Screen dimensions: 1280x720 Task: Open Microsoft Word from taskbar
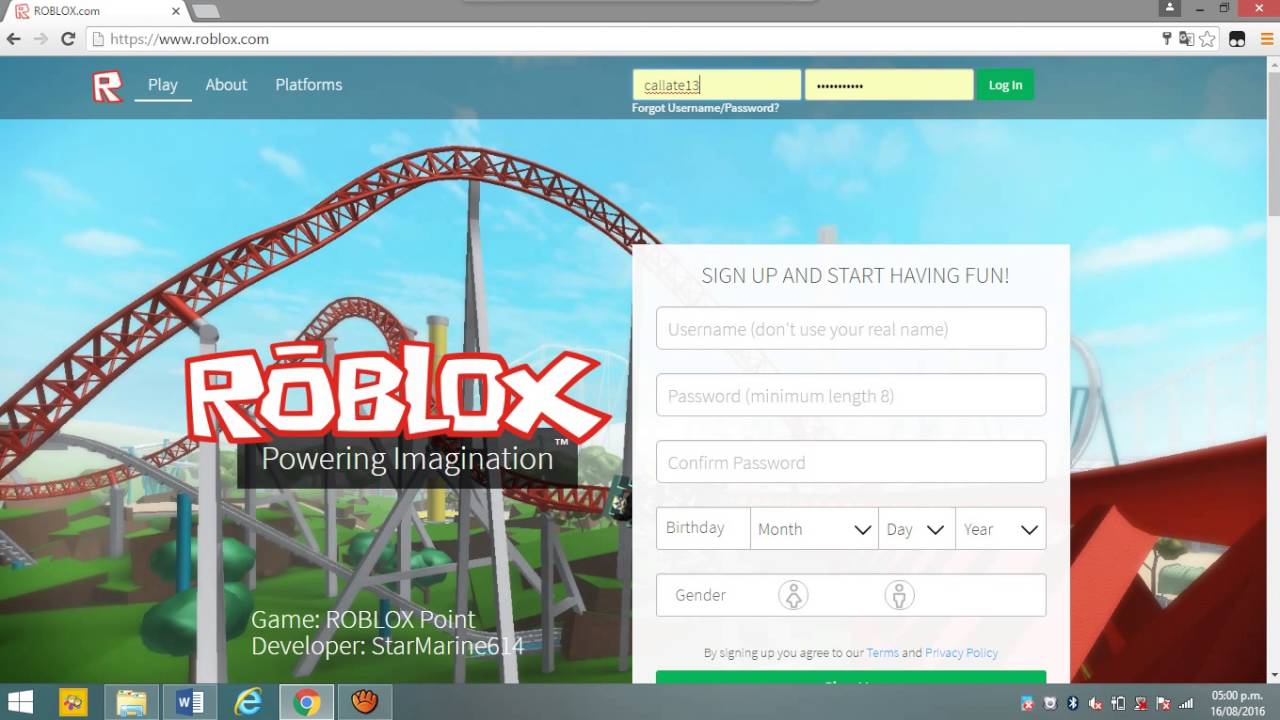pos(190,703)
